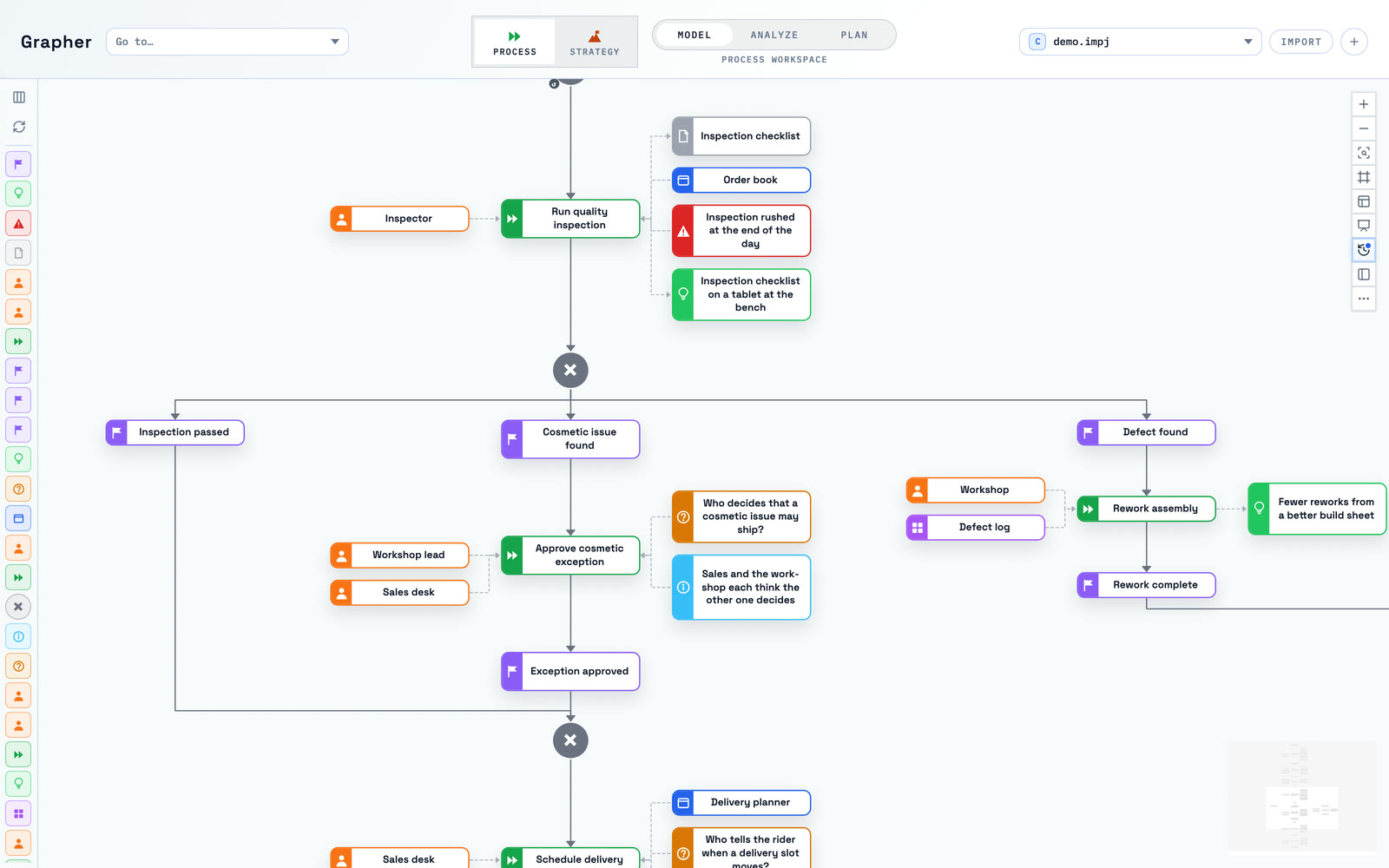This screenshot has width=1389, height=868.
Task: Click the 'Sales desk' node beside Workshop lead
Action: coord(399,593)
